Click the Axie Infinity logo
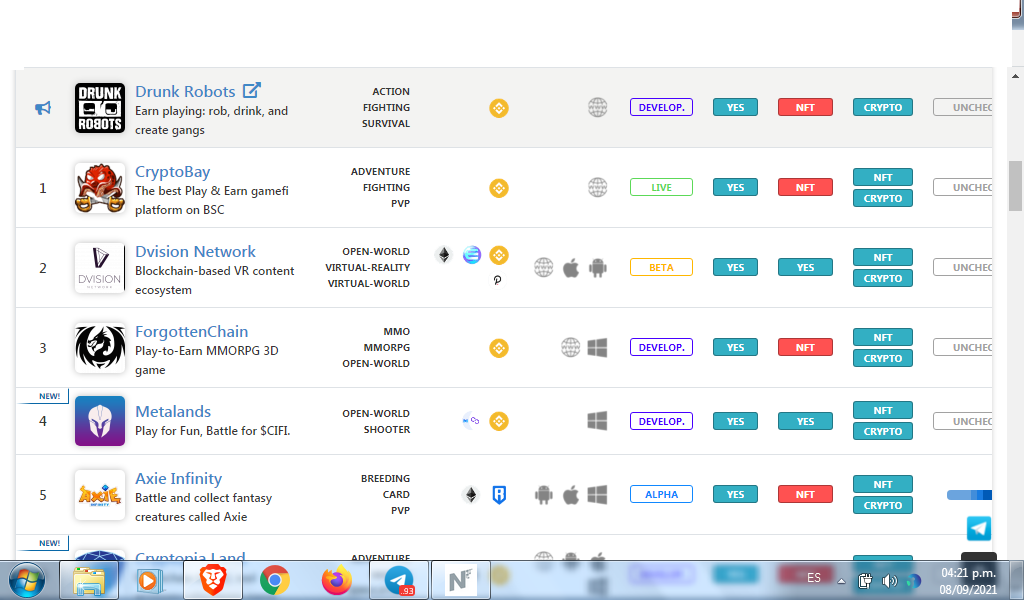The image size is (1024, 600). pyautogui.click(x=99, y=495)
